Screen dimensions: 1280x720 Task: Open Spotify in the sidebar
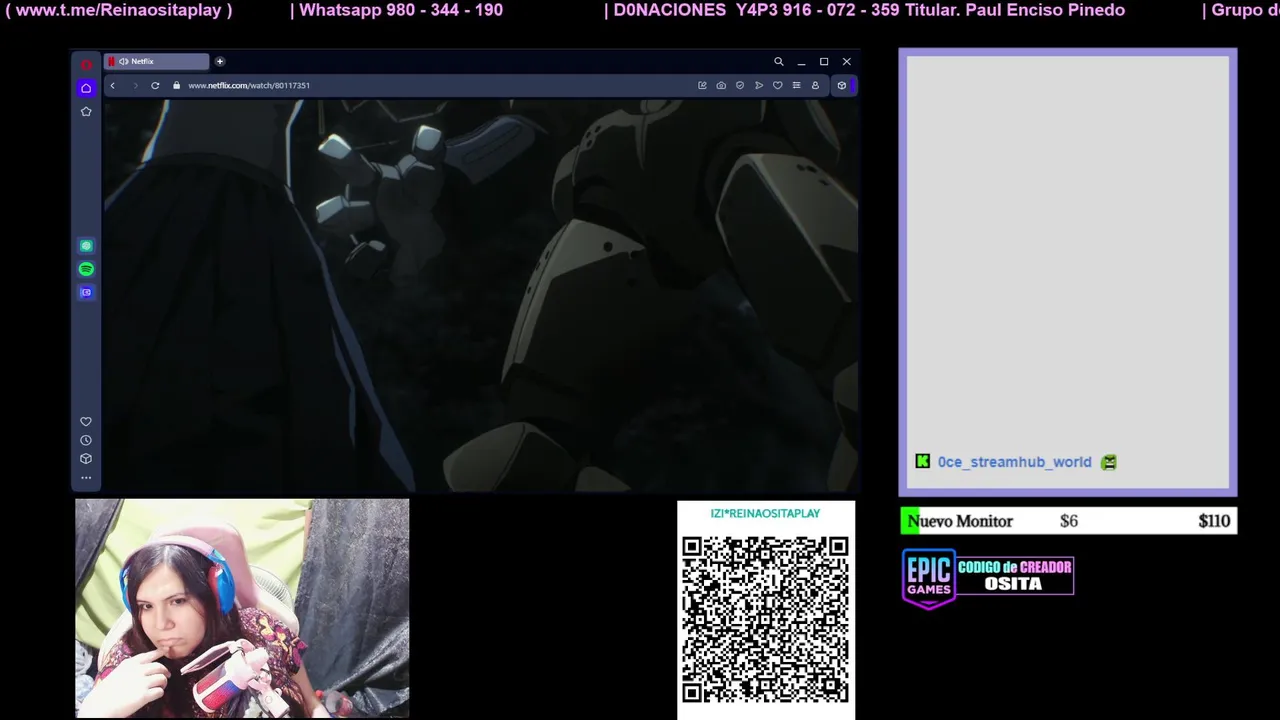coord(86,269)
